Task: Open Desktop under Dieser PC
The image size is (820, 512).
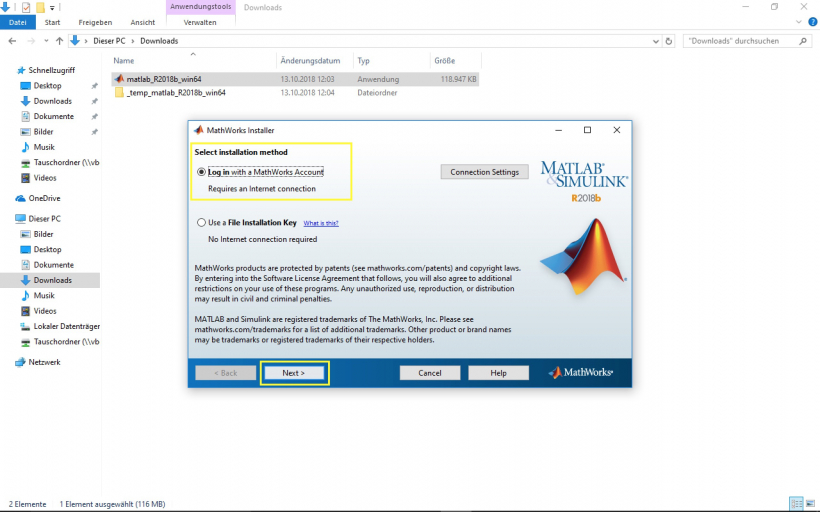Action: tap(47, 249)
